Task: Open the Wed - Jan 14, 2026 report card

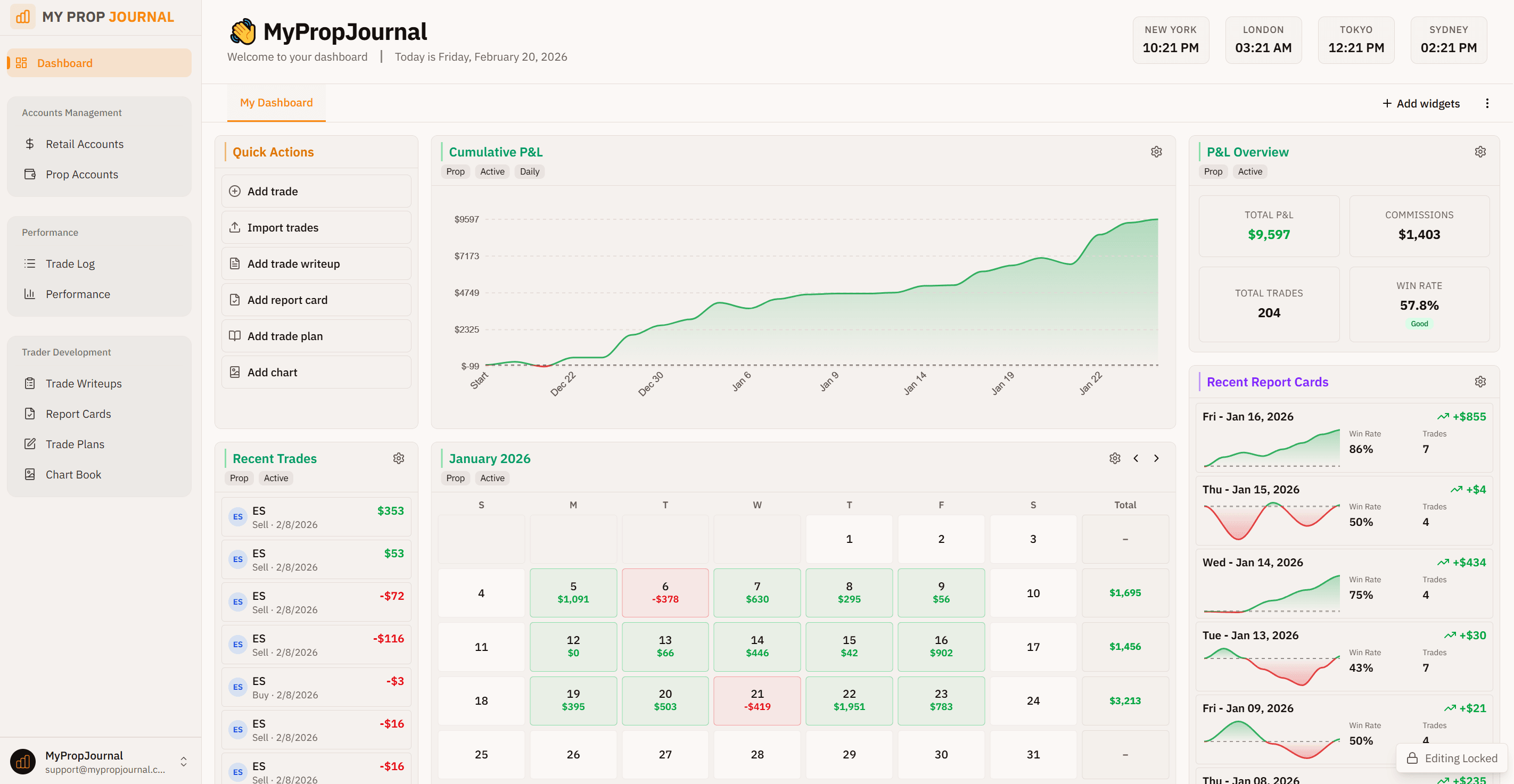Action: pyautogui.click(x=1344, y=583)
